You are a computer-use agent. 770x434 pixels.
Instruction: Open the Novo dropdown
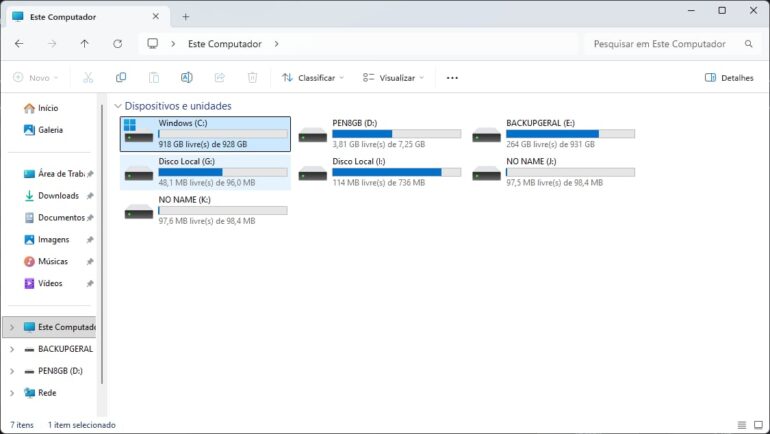coord(35,78)
